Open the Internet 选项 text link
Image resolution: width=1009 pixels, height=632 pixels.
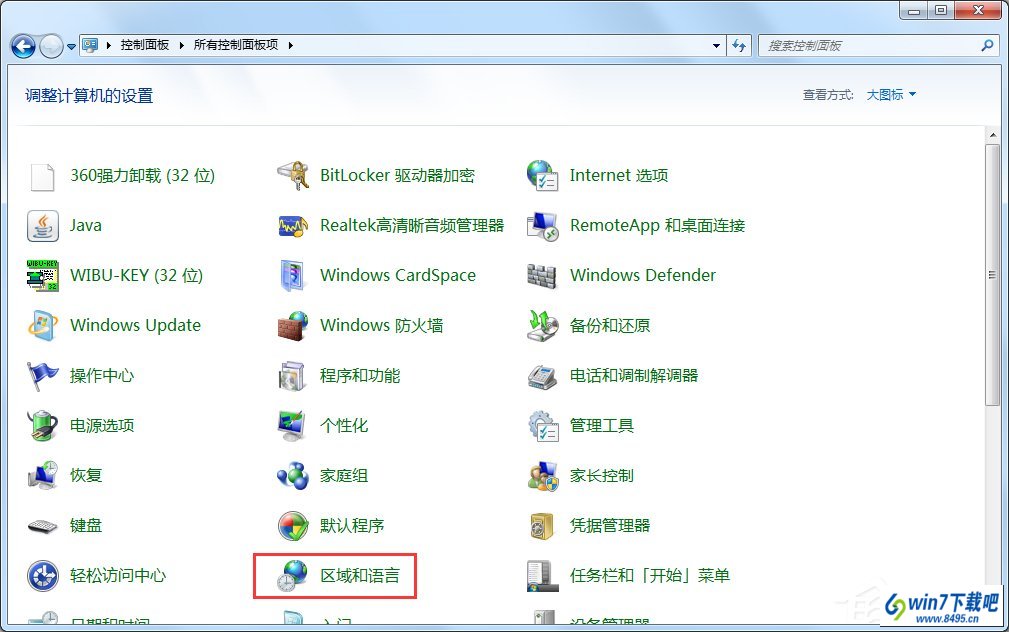click(619, 175)
